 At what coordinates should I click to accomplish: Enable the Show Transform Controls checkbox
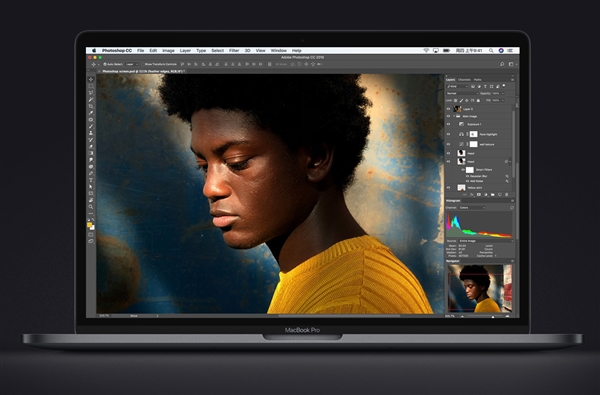(143, 64)
